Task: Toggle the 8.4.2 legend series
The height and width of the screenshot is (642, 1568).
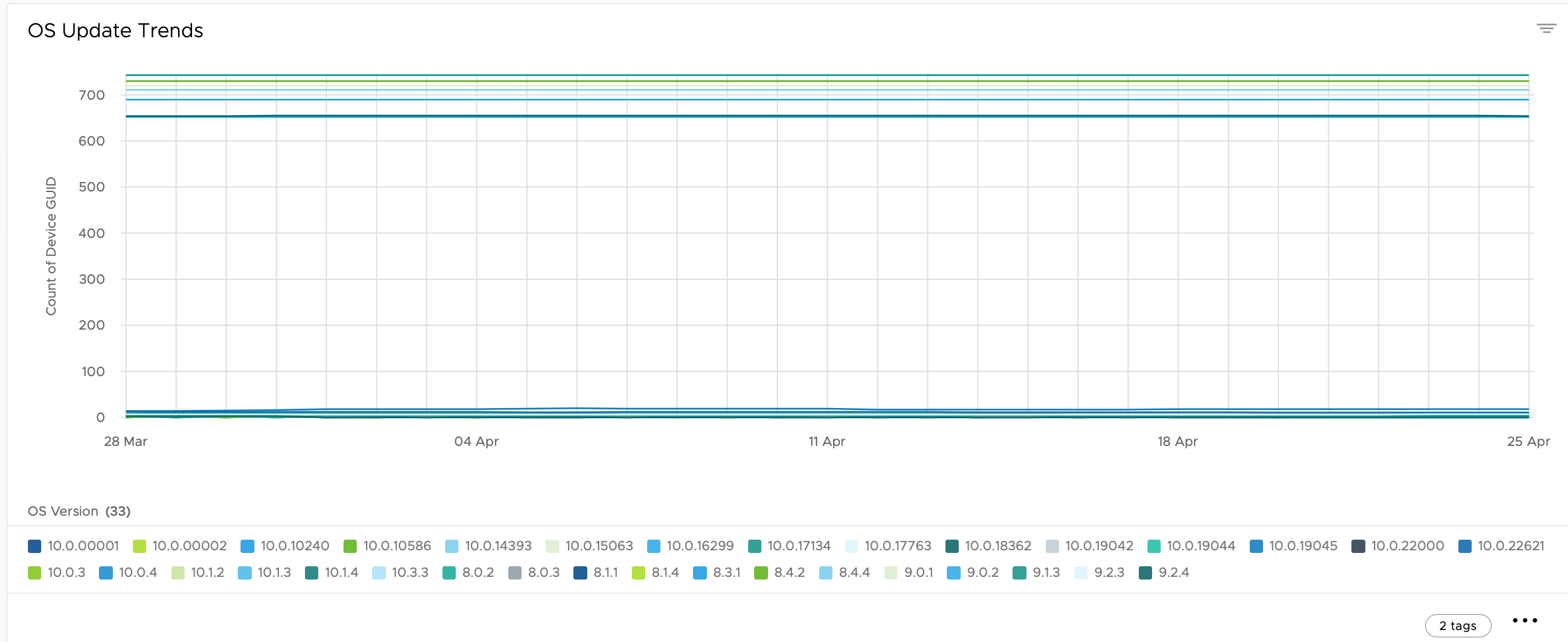Action: pos(779,572)
